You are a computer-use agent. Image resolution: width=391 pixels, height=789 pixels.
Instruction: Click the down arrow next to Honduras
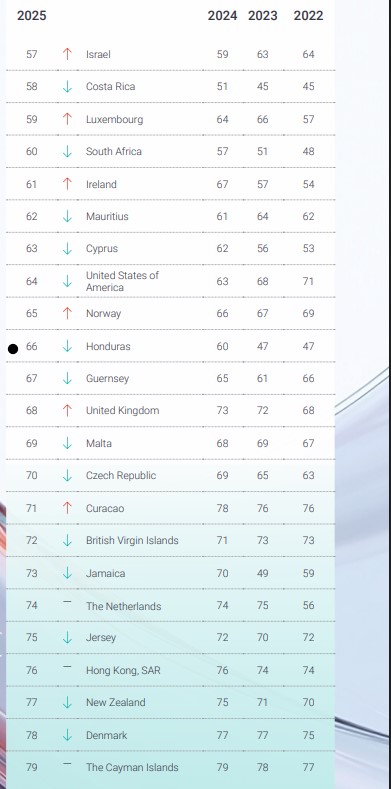point(67,346)
